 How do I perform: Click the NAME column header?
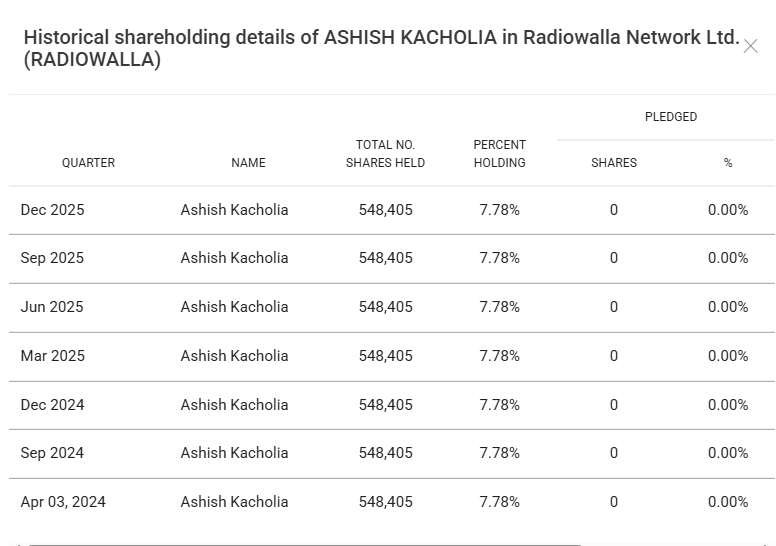coord(248,163)
